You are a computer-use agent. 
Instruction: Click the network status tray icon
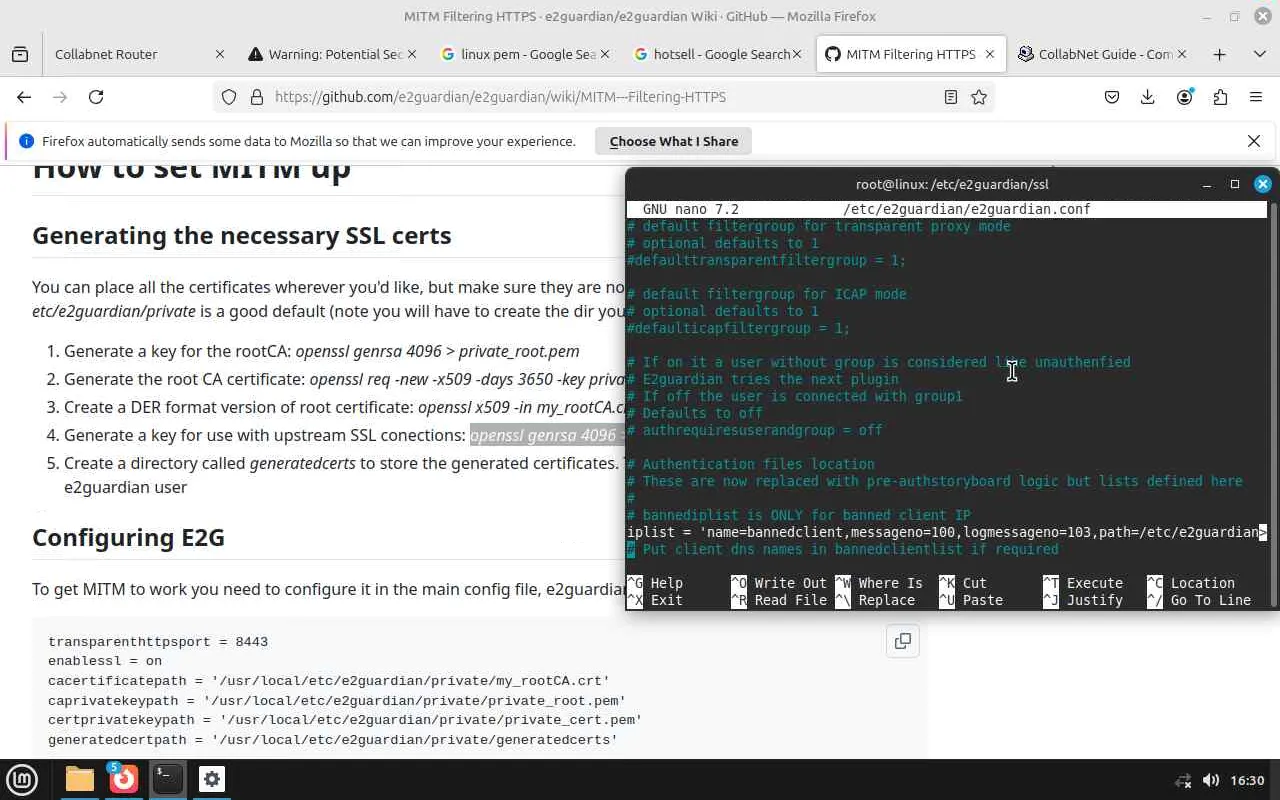pos(1183,780)
